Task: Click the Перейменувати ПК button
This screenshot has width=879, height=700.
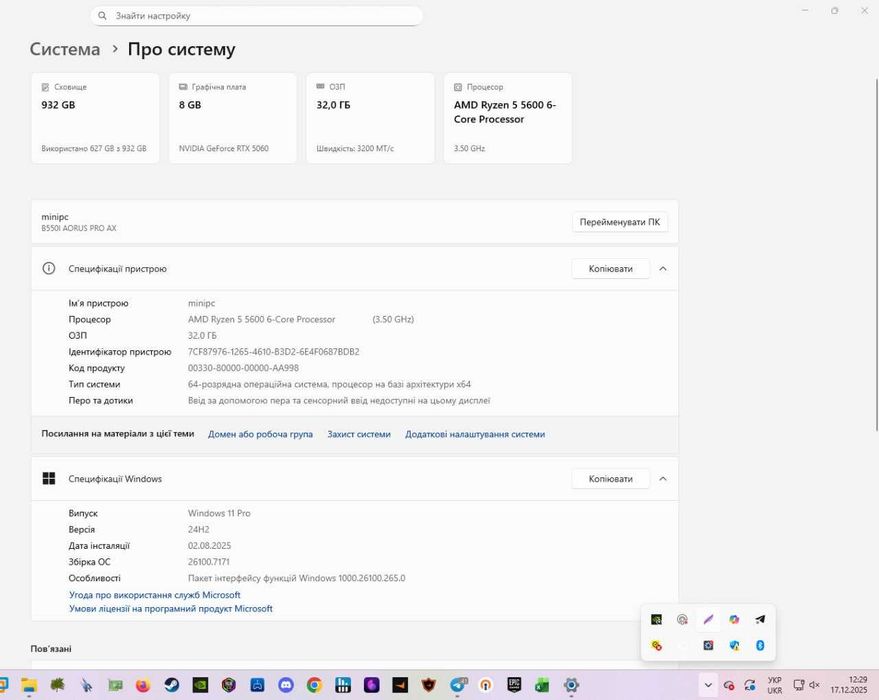Action: click(619, 222)
